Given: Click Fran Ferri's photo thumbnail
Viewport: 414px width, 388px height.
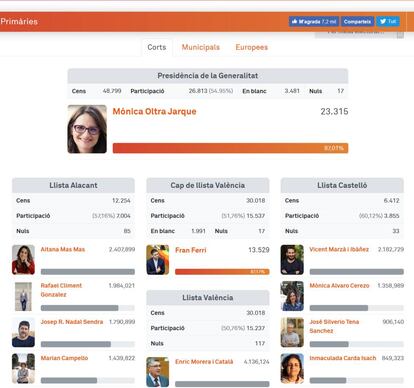Looking at the screenshot, I should click(x=158, y=260).
